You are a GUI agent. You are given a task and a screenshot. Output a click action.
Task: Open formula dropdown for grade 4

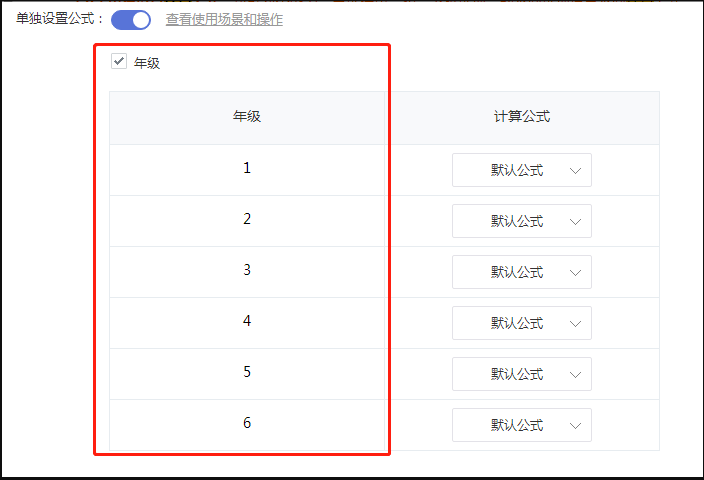(522, 323)
